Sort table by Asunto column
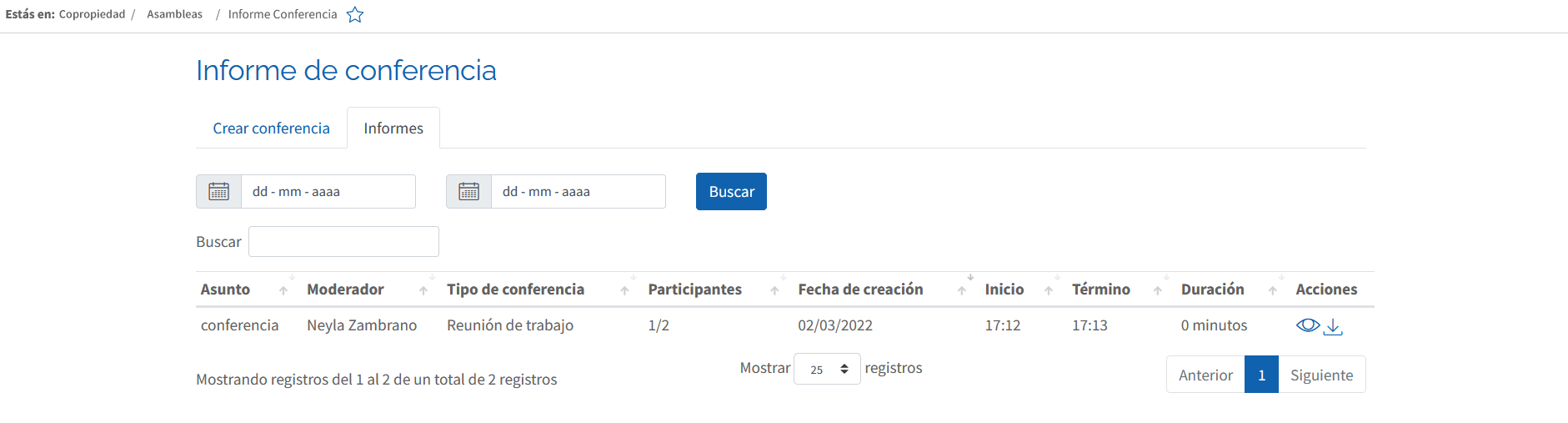 246,290
